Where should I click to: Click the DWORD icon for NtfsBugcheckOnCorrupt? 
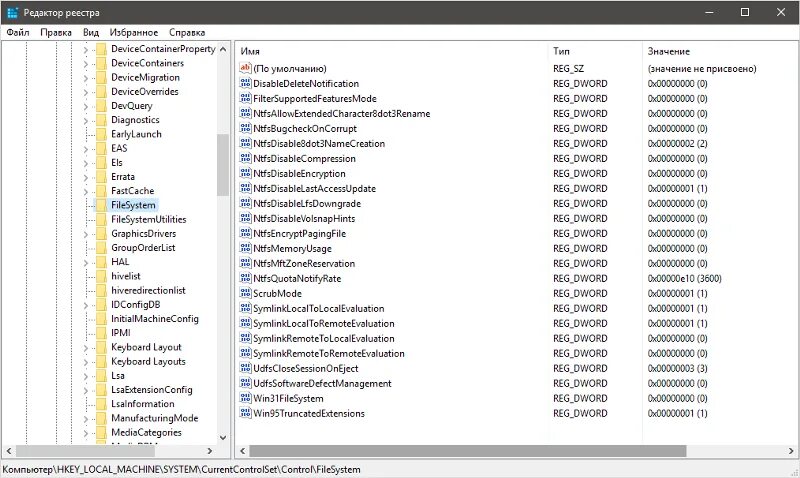(x=245, y=128)
